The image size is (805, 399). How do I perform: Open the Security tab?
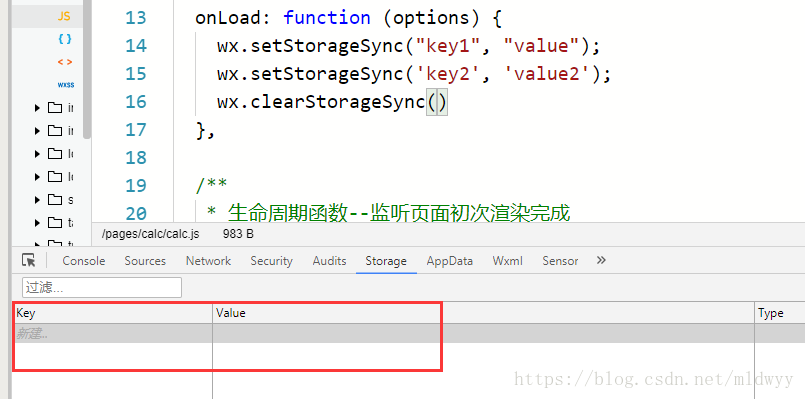click(271, 261)
